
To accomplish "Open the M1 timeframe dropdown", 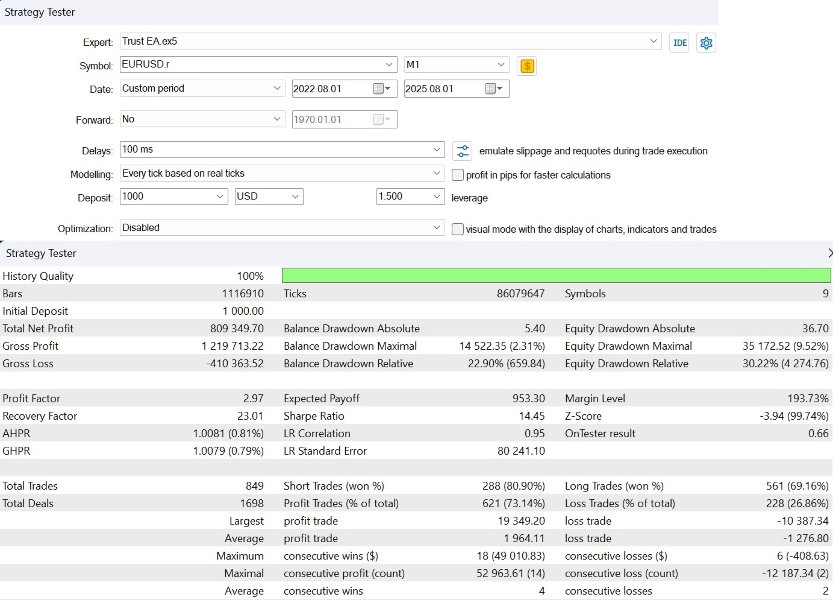I will tap(500, 64).
